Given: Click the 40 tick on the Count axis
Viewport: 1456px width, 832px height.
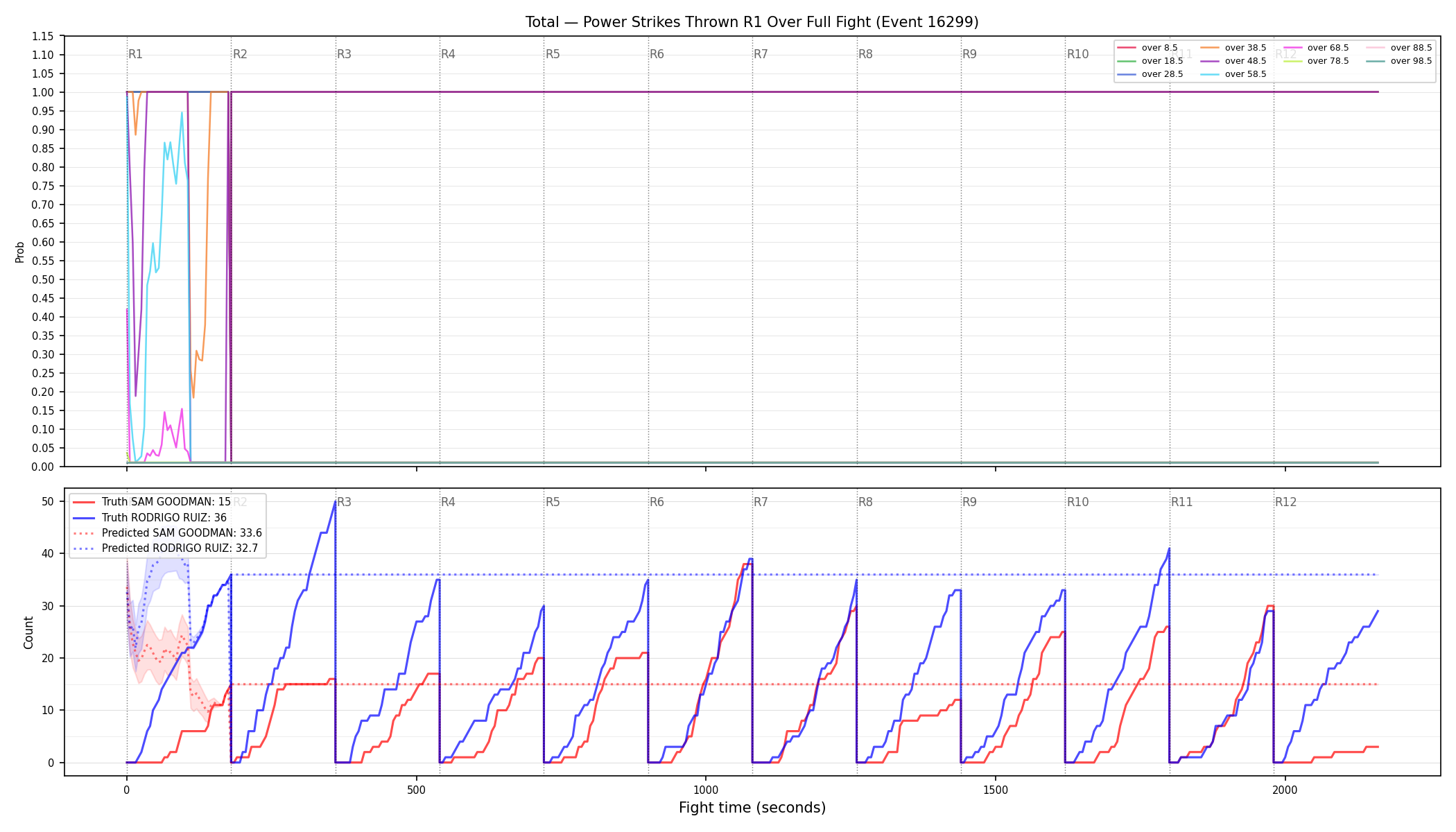Looking at the screenshot, I should click(x=48, y=553).
